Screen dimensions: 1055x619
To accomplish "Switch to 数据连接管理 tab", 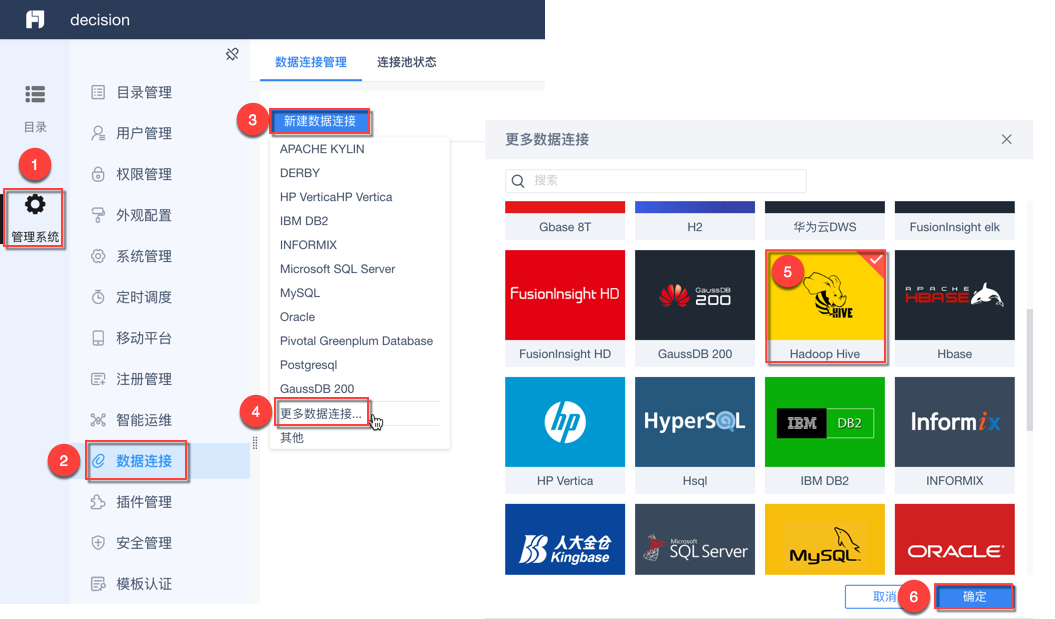I will click(311, 62).
